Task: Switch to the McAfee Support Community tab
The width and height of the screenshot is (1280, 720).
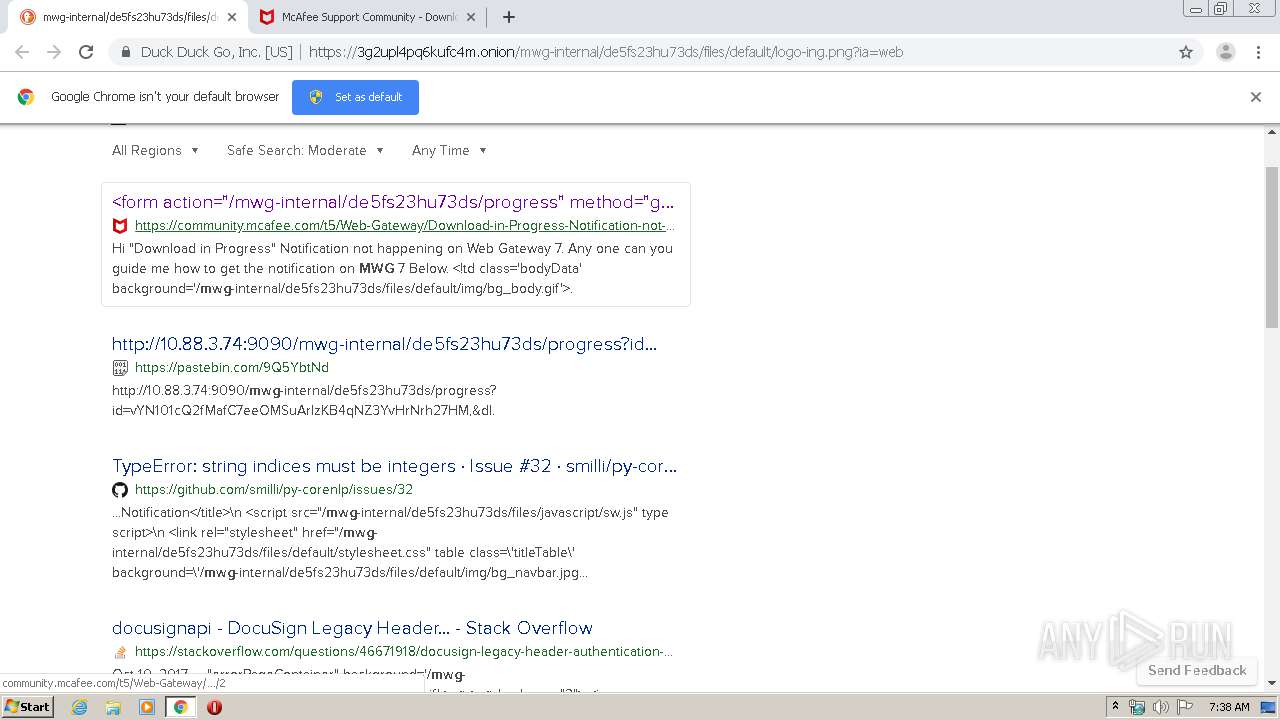Action: point(368,17)
